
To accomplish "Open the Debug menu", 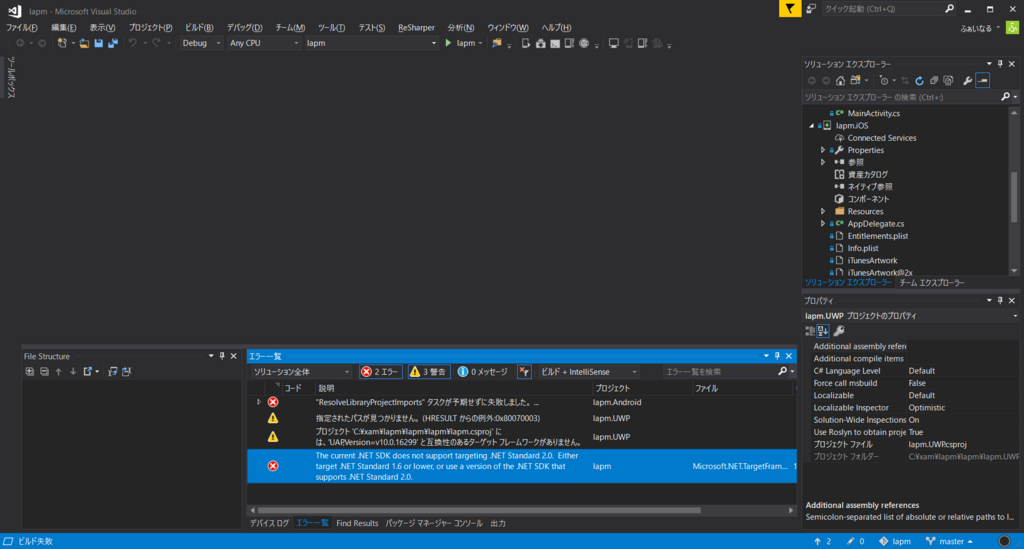I will [x=244, y=27].
